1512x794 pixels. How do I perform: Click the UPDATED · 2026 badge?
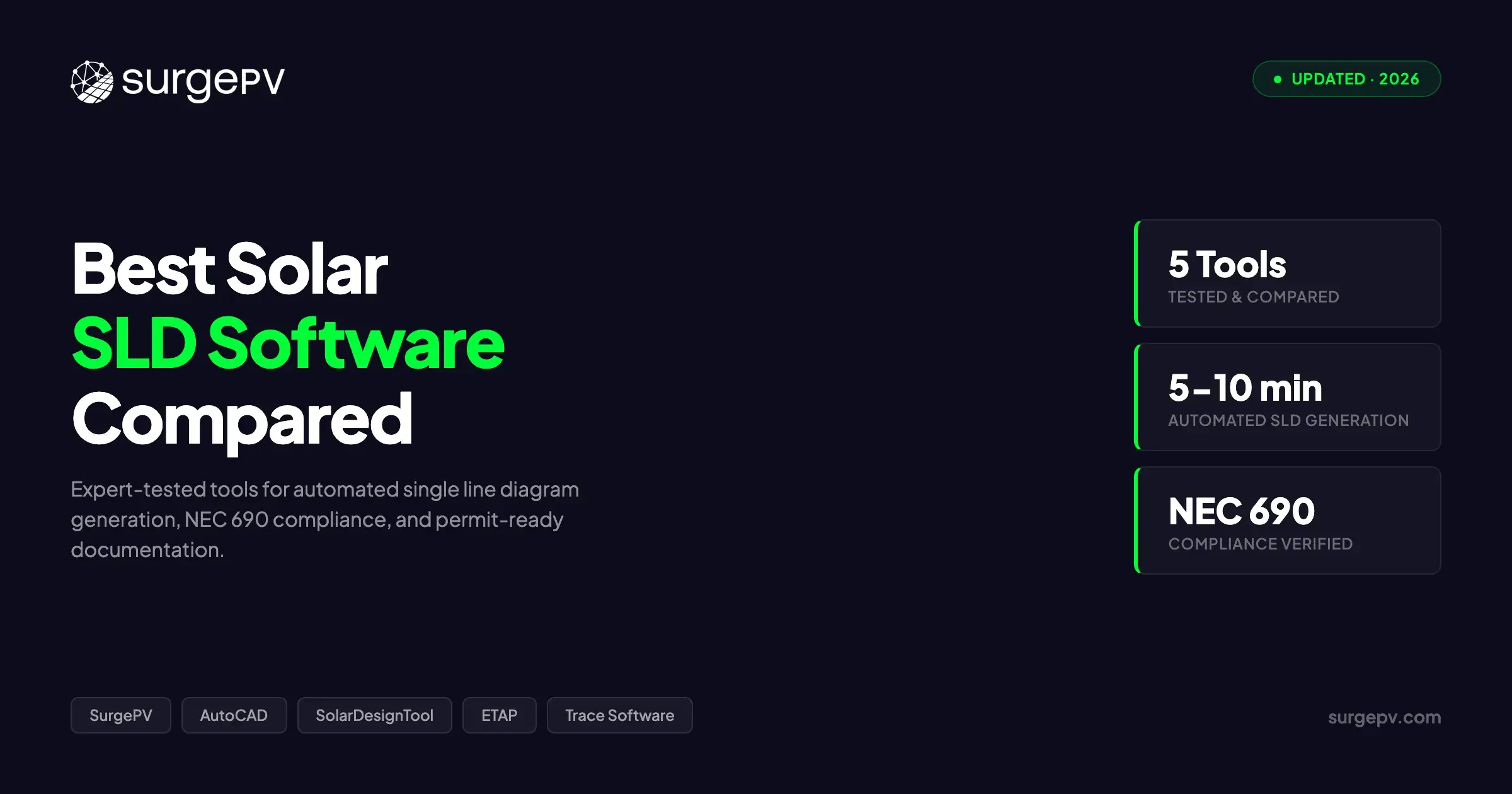click(1346, 79)
